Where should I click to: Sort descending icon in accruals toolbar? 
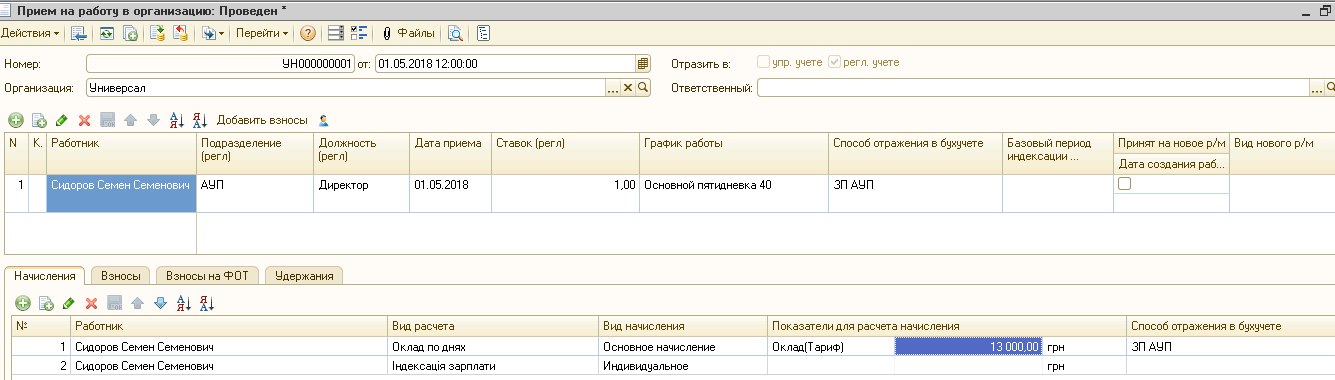206,303
